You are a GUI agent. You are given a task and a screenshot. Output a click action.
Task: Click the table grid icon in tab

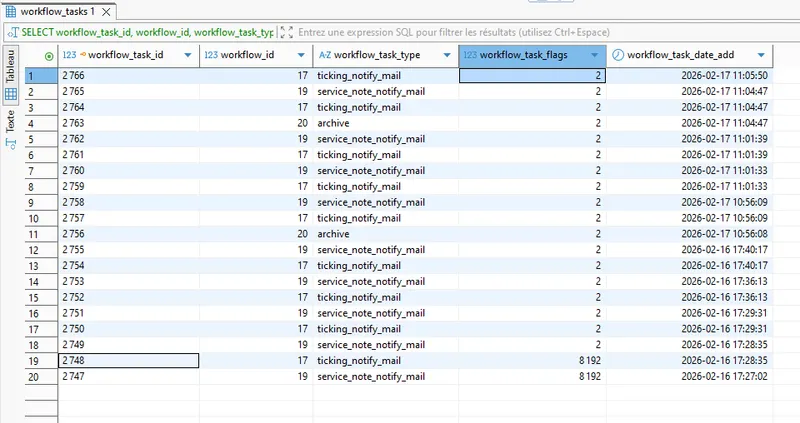coord(10,11)
